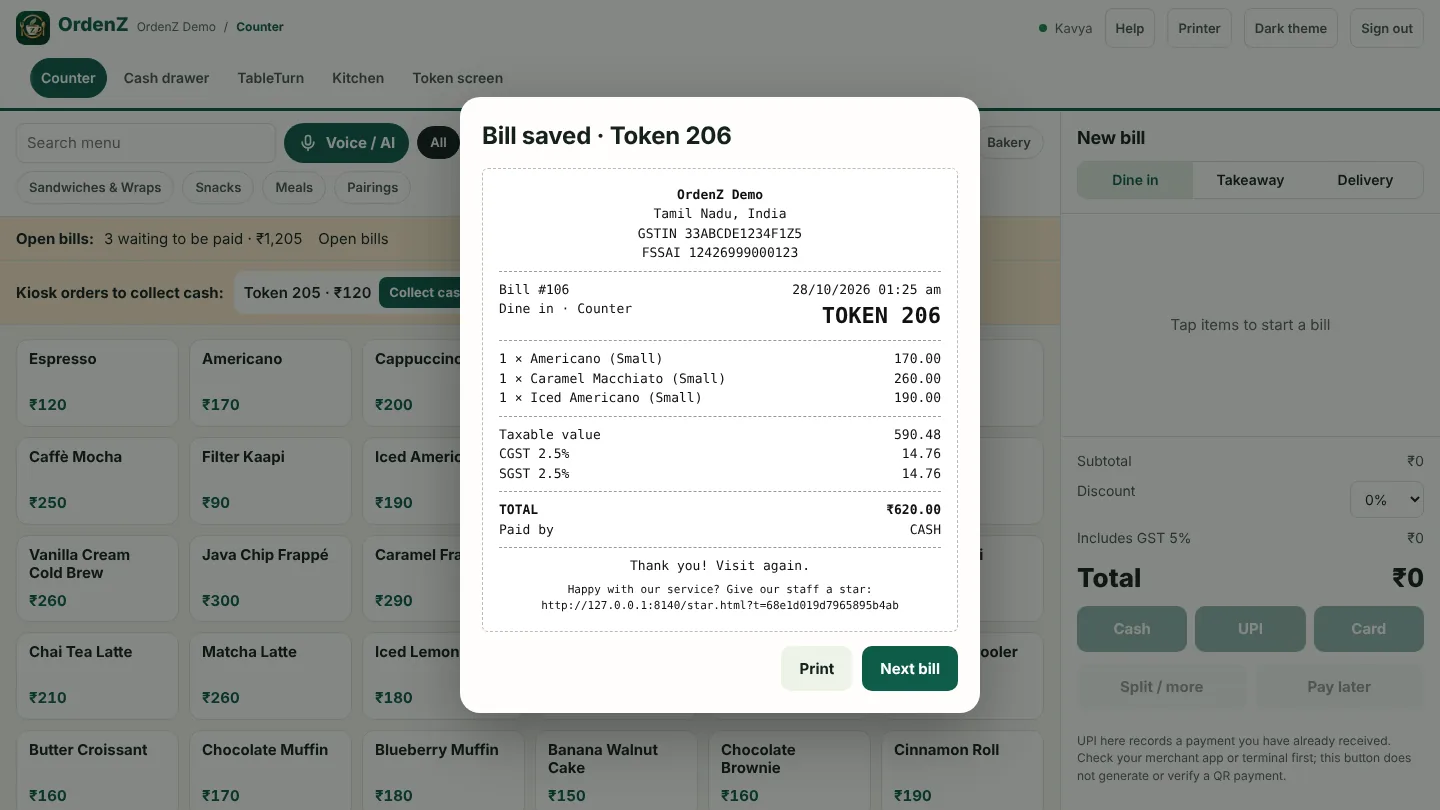Open the Cash drawer tab
This screenshot has width=1440, height=810.
[x=166, y=78]
